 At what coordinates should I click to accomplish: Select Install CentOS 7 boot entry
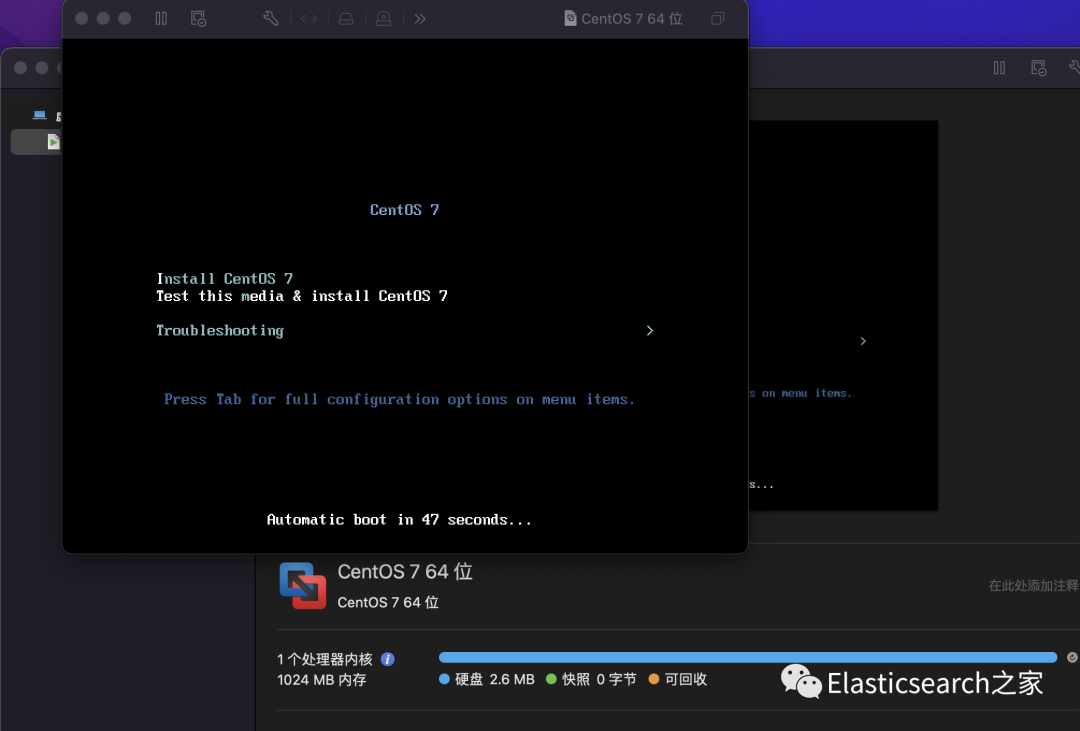point(225,278)
